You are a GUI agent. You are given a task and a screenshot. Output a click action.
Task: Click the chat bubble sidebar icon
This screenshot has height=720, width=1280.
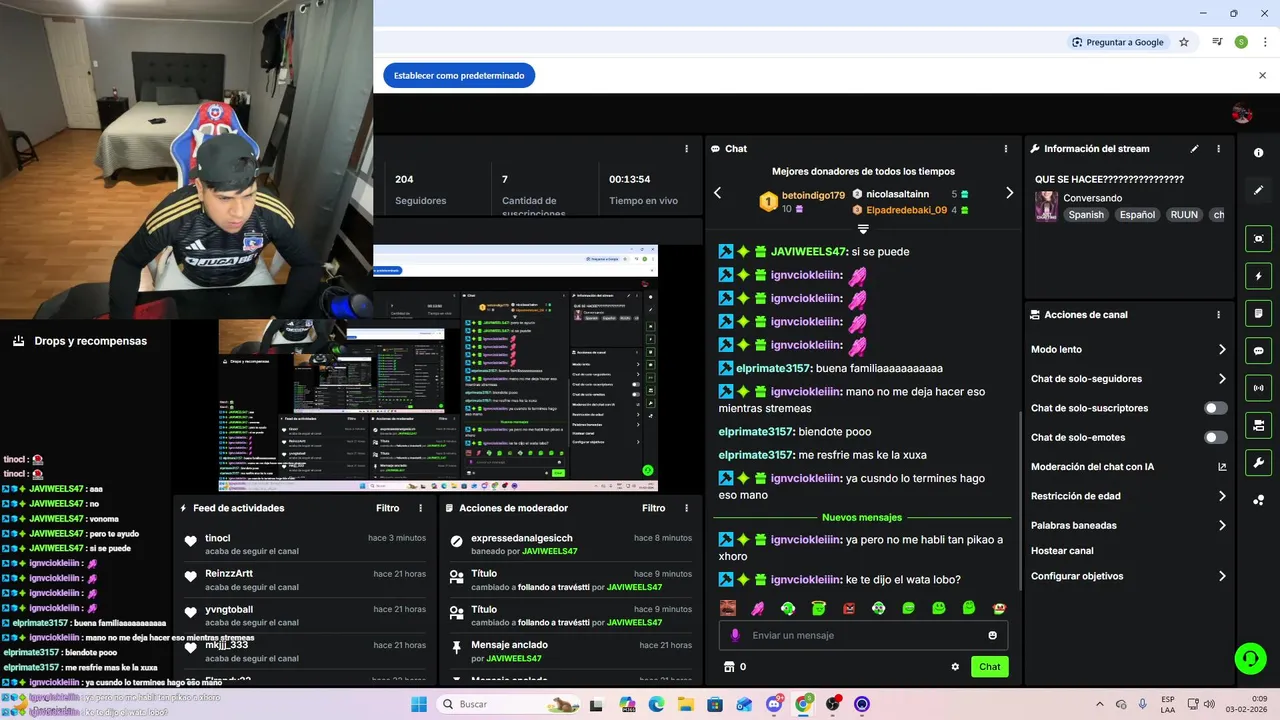tap(1258, 351)
